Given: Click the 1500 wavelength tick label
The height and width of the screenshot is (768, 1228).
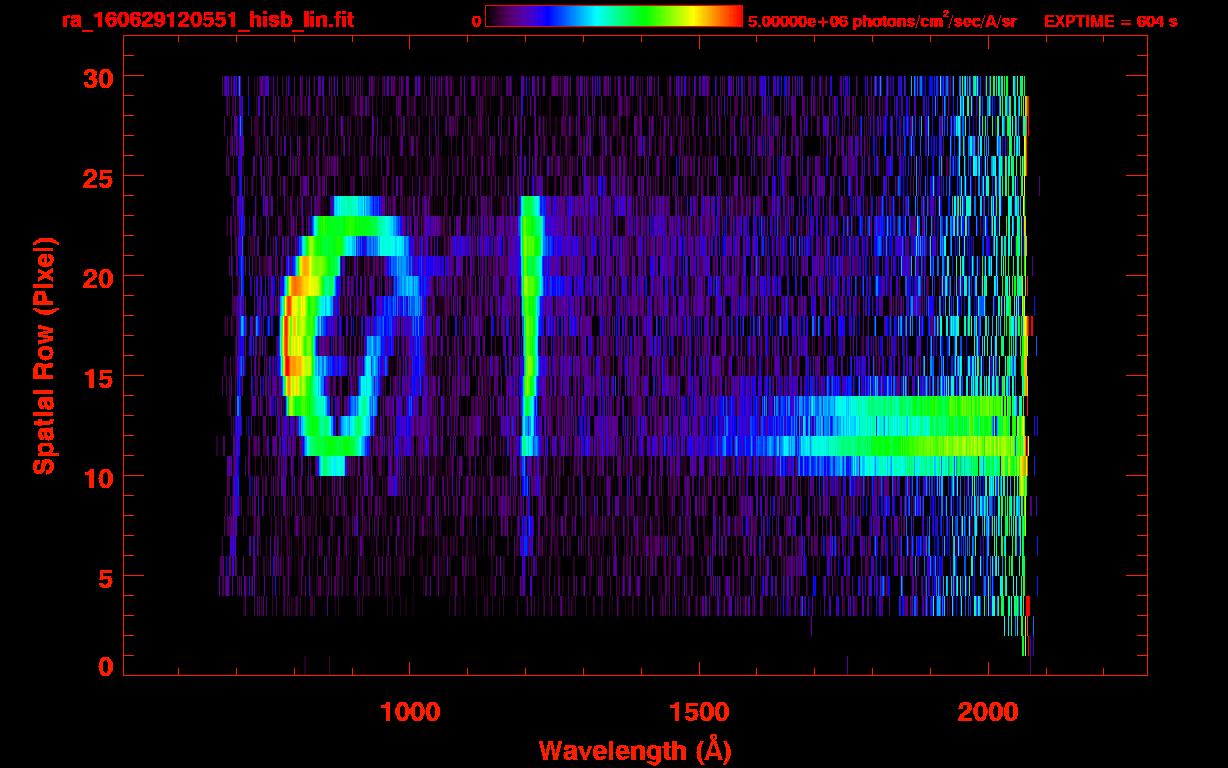Looking at the screenshot, I should click(x=698, y=712).
